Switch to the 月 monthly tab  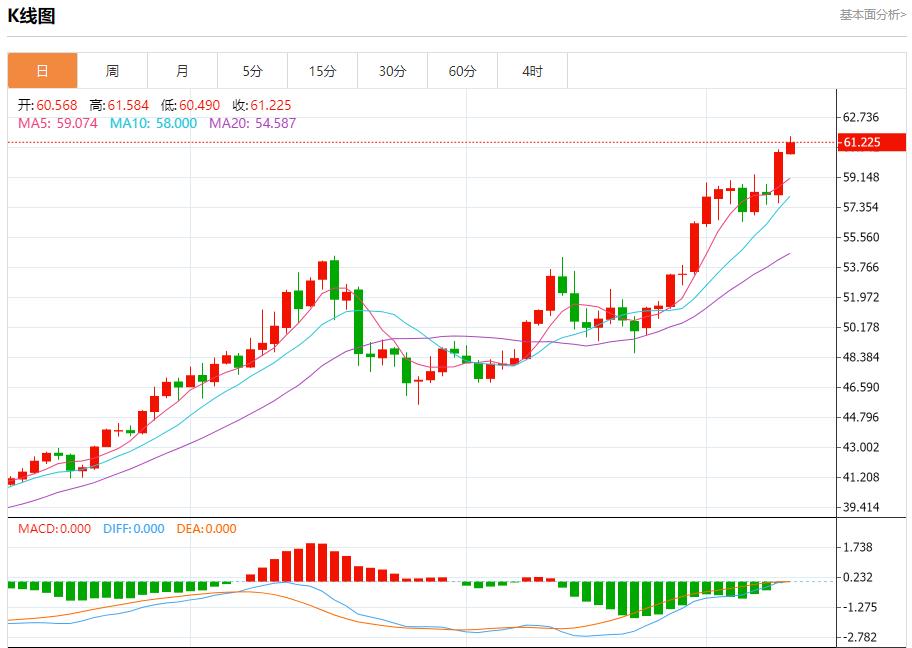182,71
